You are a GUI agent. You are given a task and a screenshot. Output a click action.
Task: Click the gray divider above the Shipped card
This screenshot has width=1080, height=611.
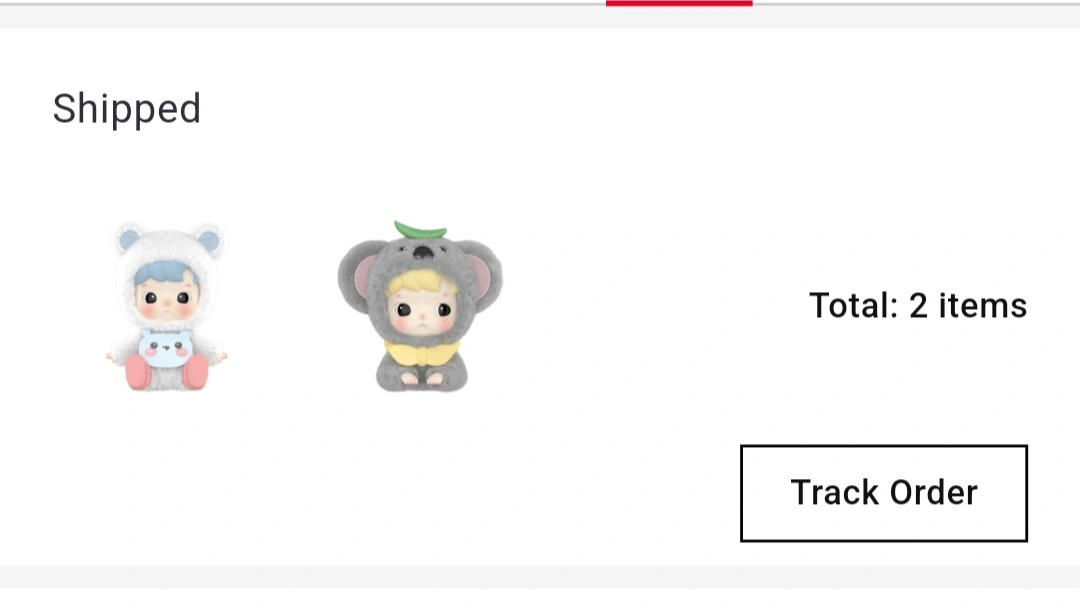tap(540, 17)
